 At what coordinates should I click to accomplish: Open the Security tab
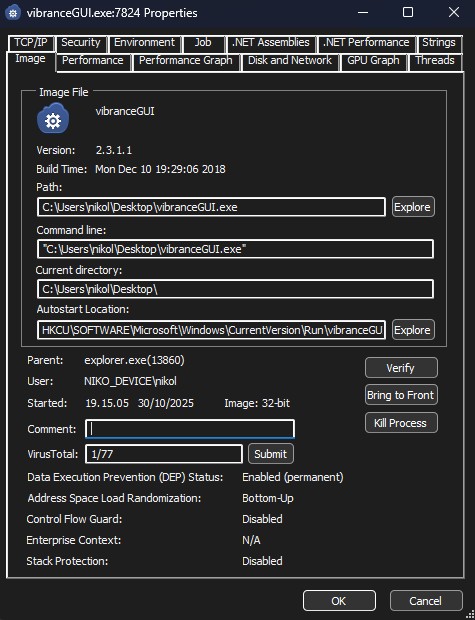81,42
